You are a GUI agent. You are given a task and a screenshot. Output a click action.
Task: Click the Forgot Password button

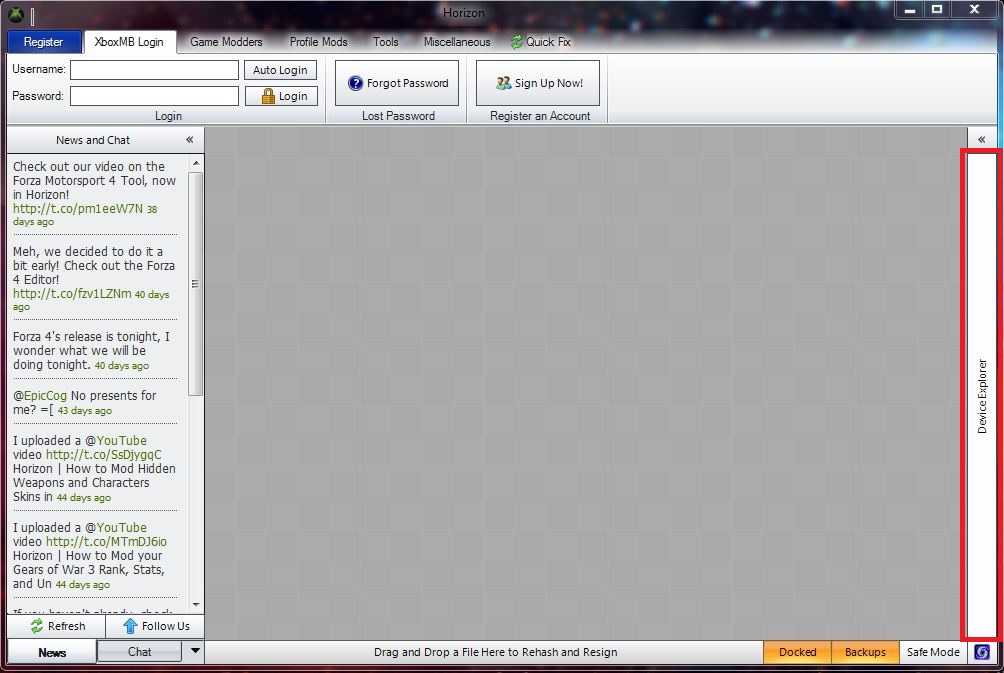pos(397,83)
